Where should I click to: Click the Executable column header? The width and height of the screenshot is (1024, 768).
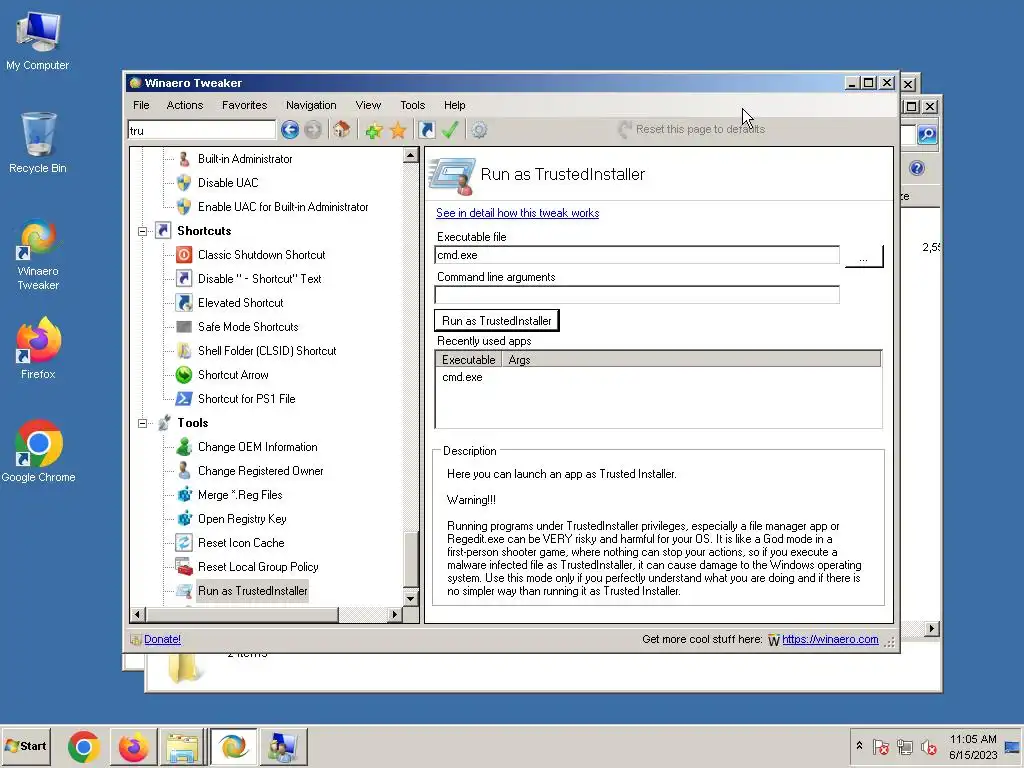pos(468,360)
